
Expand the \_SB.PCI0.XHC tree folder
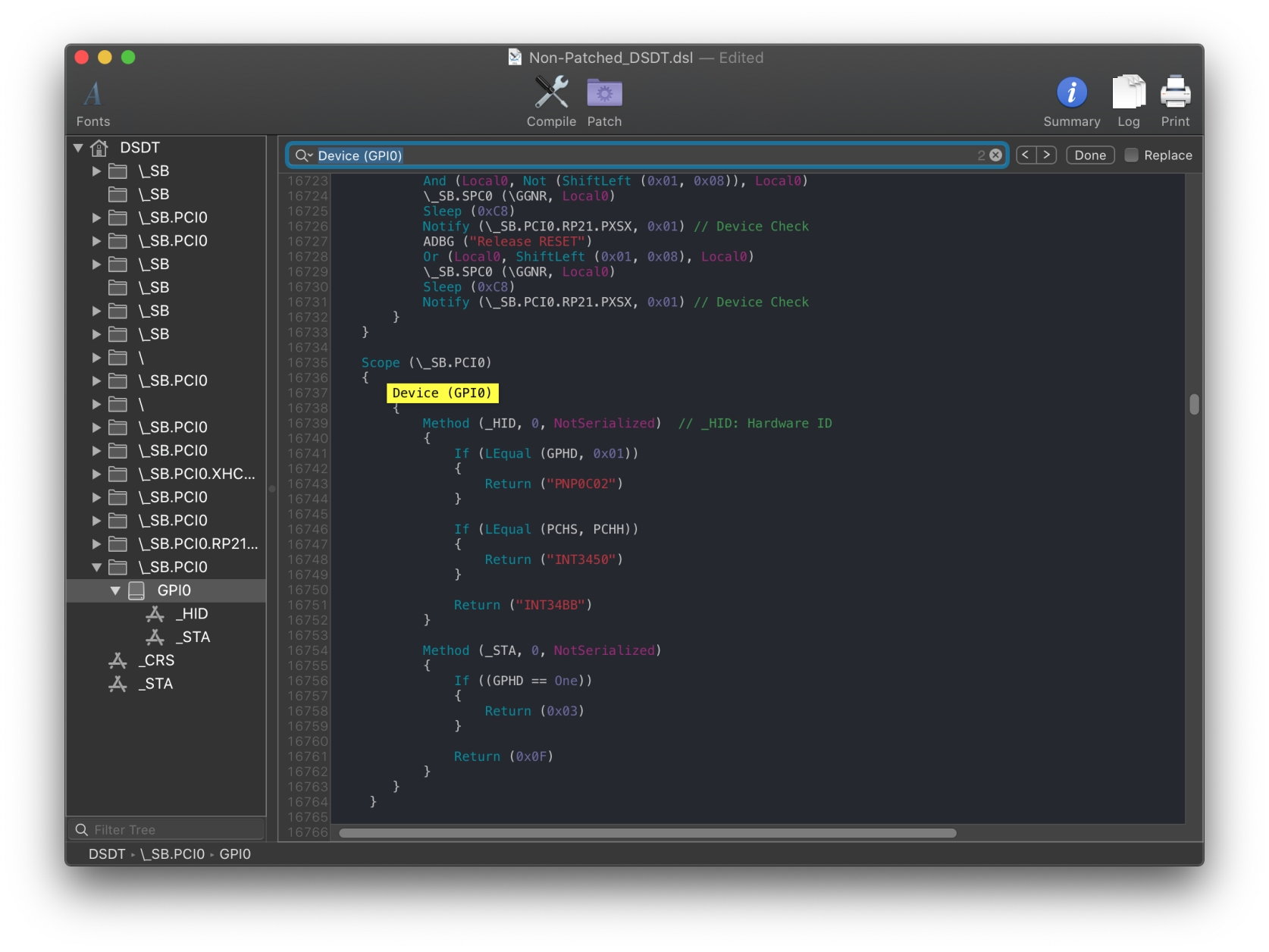click(x=96, y=474)
